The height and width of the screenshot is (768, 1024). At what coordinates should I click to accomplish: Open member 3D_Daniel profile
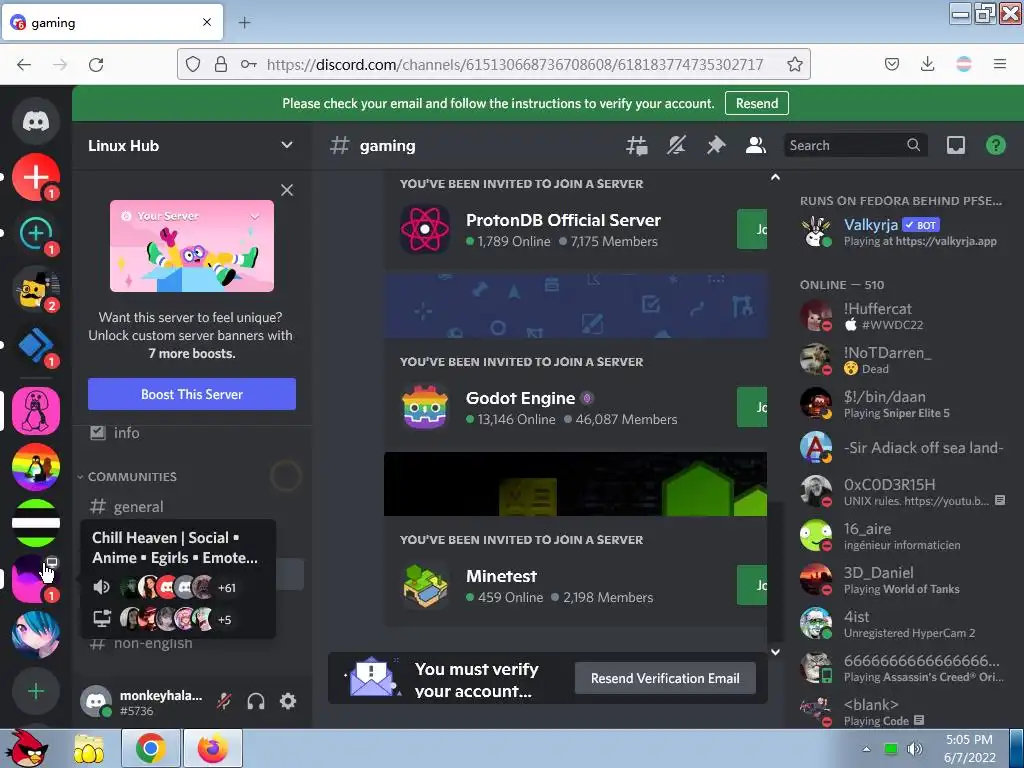904,579
